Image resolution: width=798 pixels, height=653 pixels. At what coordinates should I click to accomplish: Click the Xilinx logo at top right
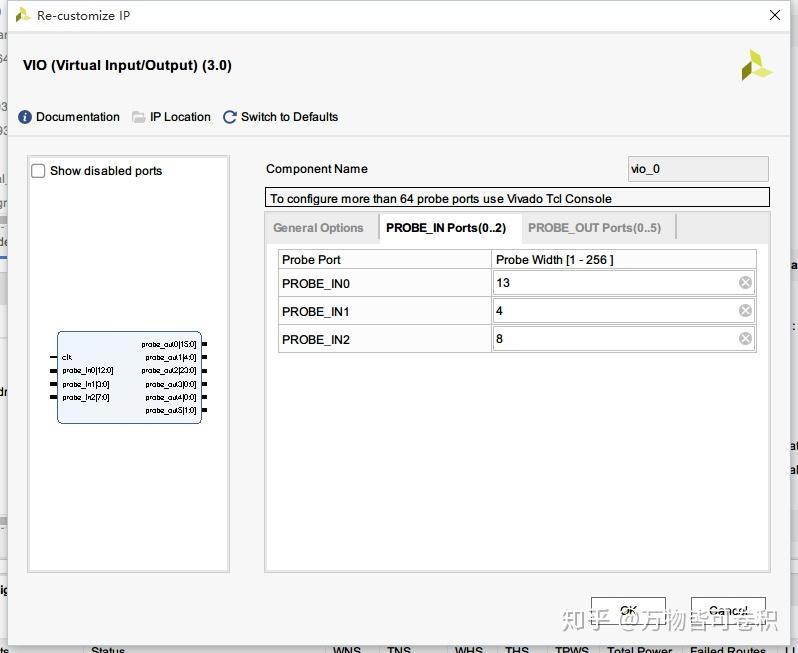point(756,65)
